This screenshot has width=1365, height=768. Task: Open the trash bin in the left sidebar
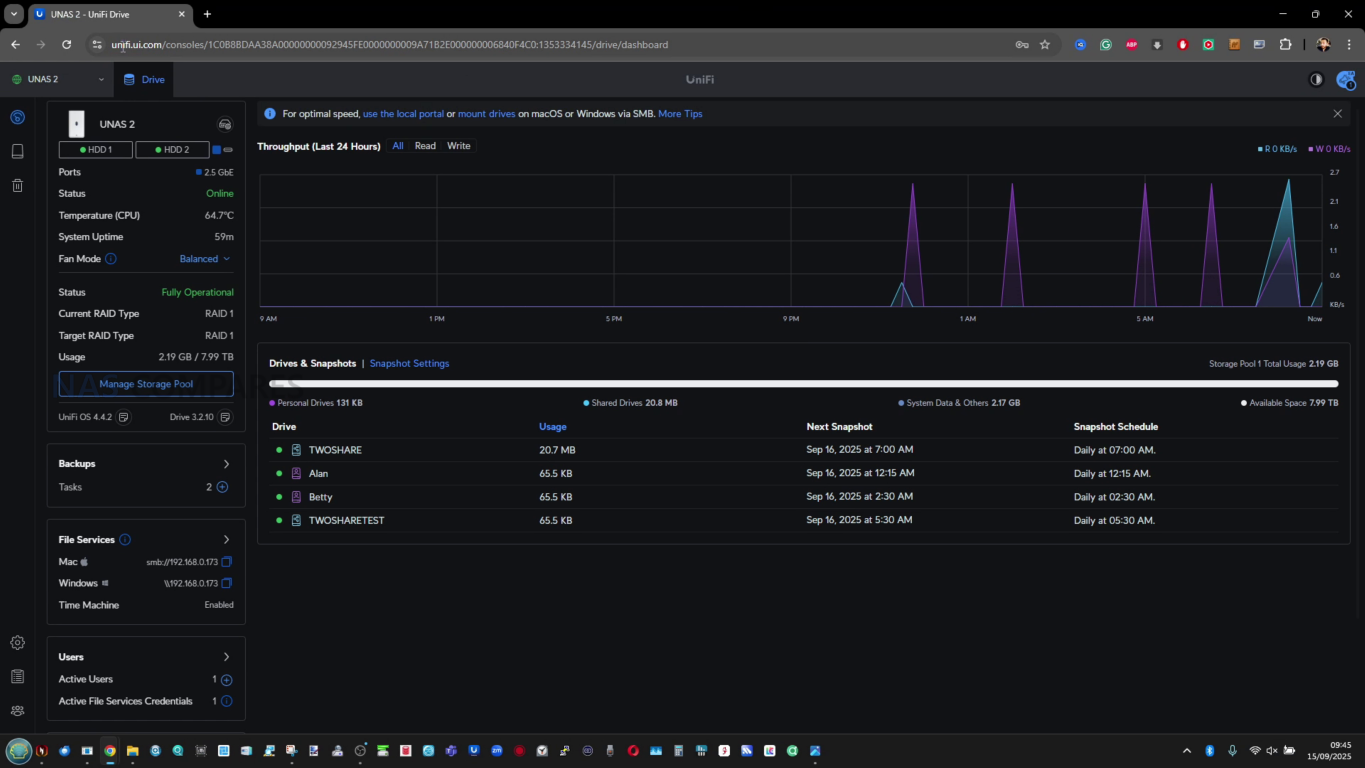(17, 185)
